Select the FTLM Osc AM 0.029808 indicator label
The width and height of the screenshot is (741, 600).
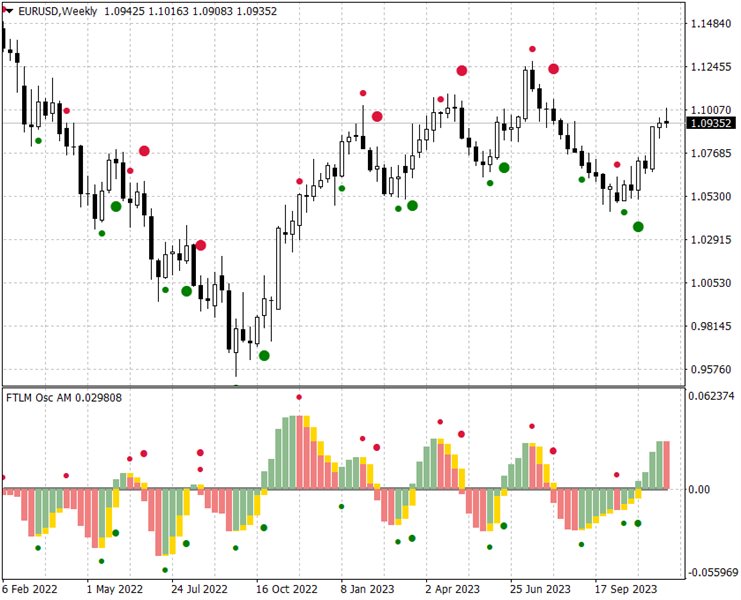click(64, 398)
